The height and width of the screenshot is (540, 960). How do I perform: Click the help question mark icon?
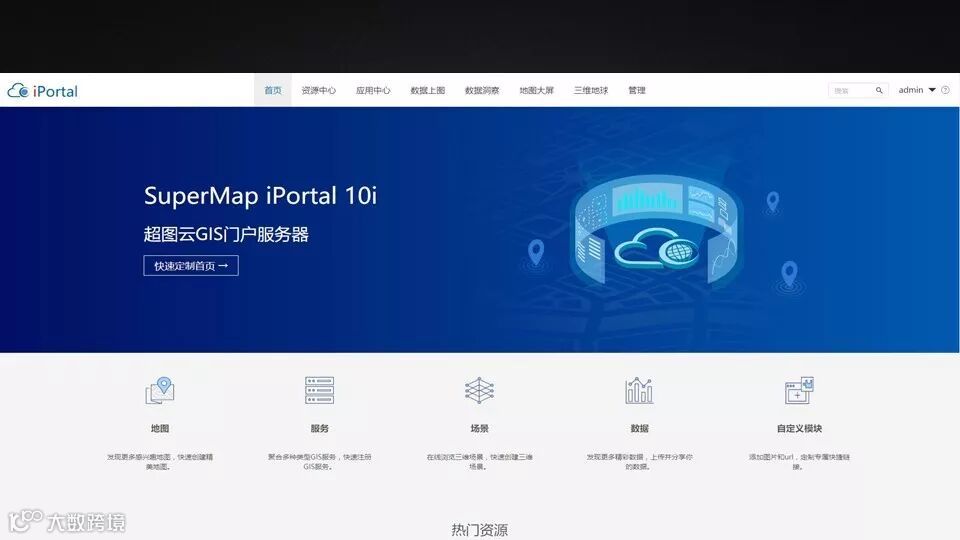point(945,90)
